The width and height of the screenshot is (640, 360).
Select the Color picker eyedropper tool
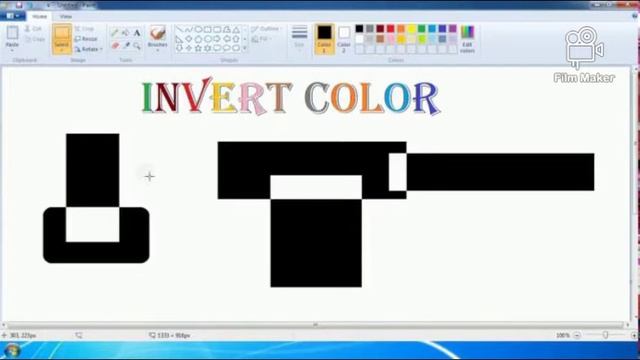click(126, 45)
